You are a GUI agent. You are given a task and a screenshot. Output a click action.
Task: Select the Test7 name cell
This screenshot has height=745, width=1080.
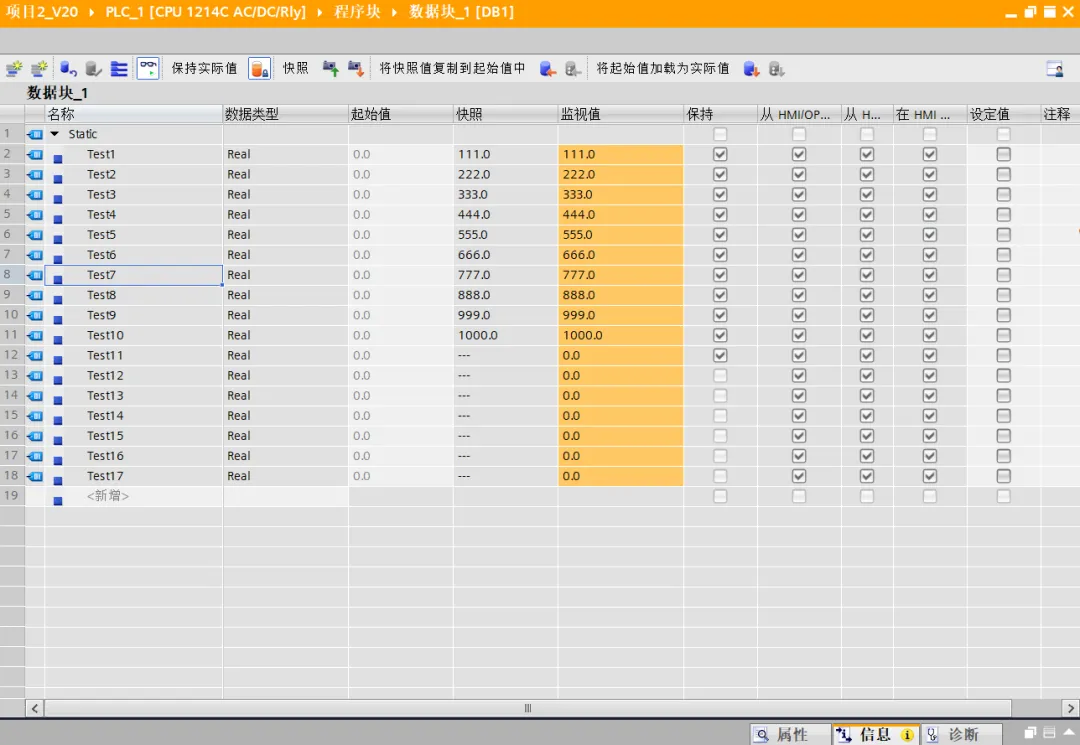click(x=134, y=275)
